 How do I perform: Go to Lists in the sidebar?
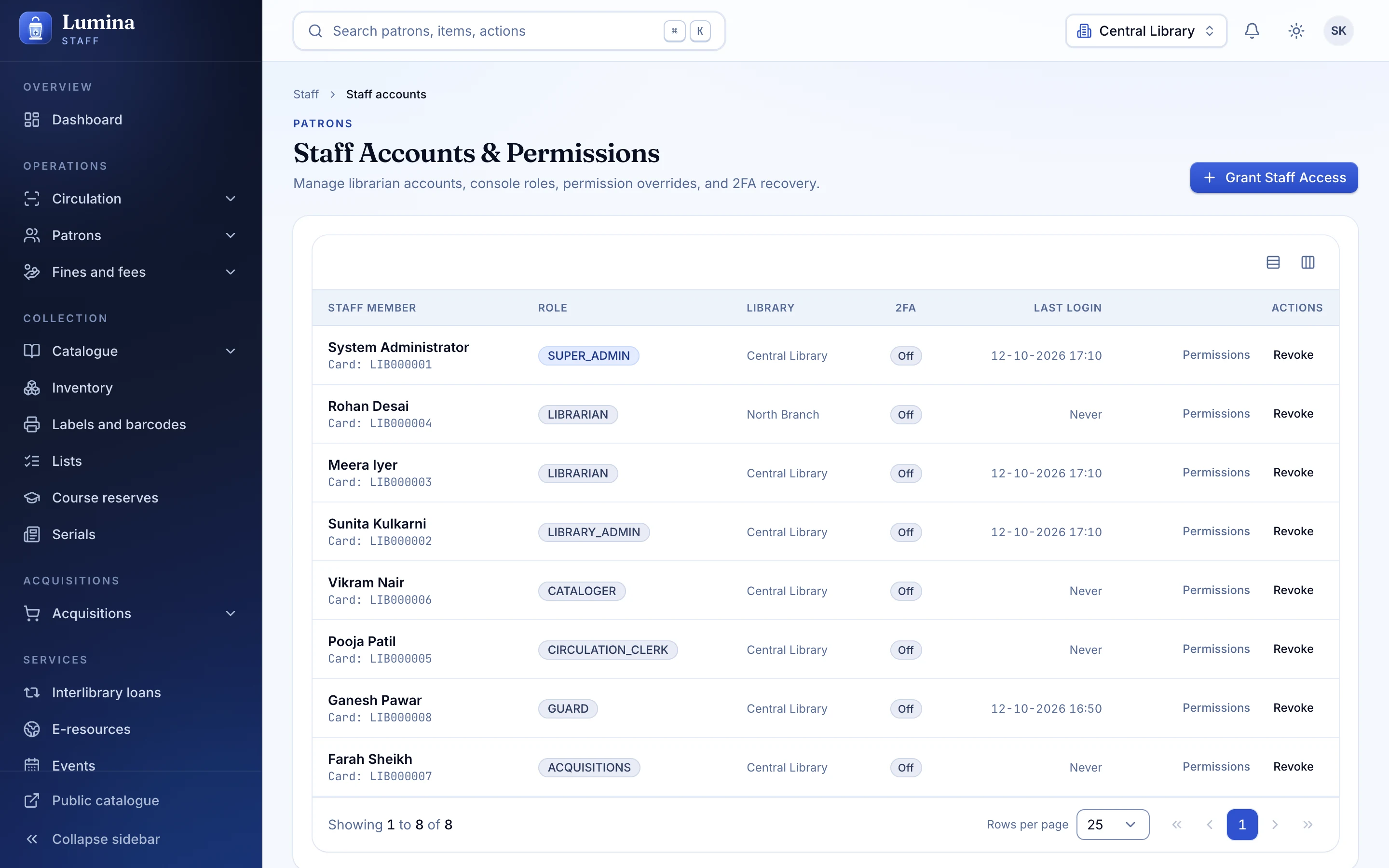(131, 461)
